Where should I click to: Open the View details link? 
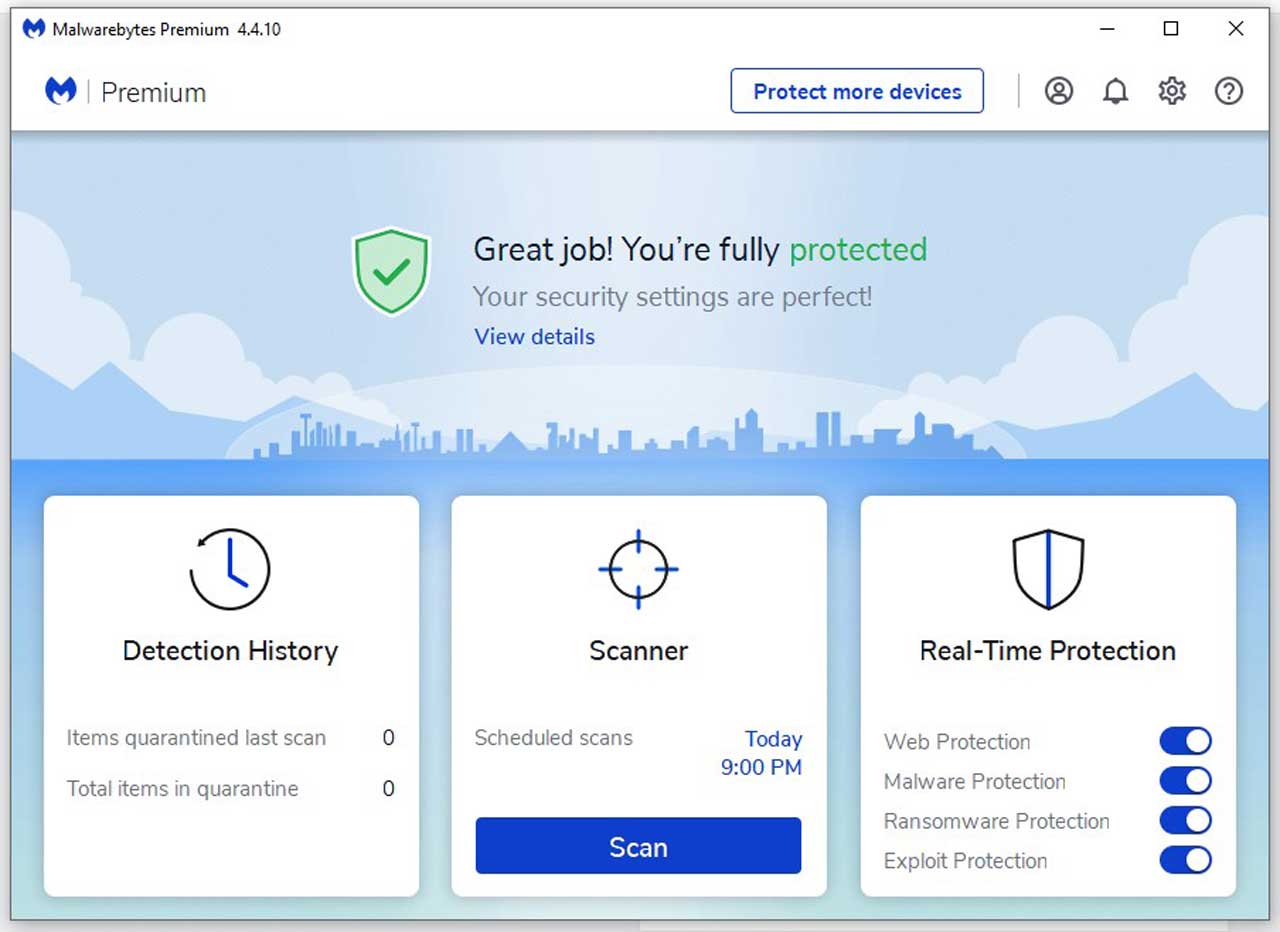534,337
